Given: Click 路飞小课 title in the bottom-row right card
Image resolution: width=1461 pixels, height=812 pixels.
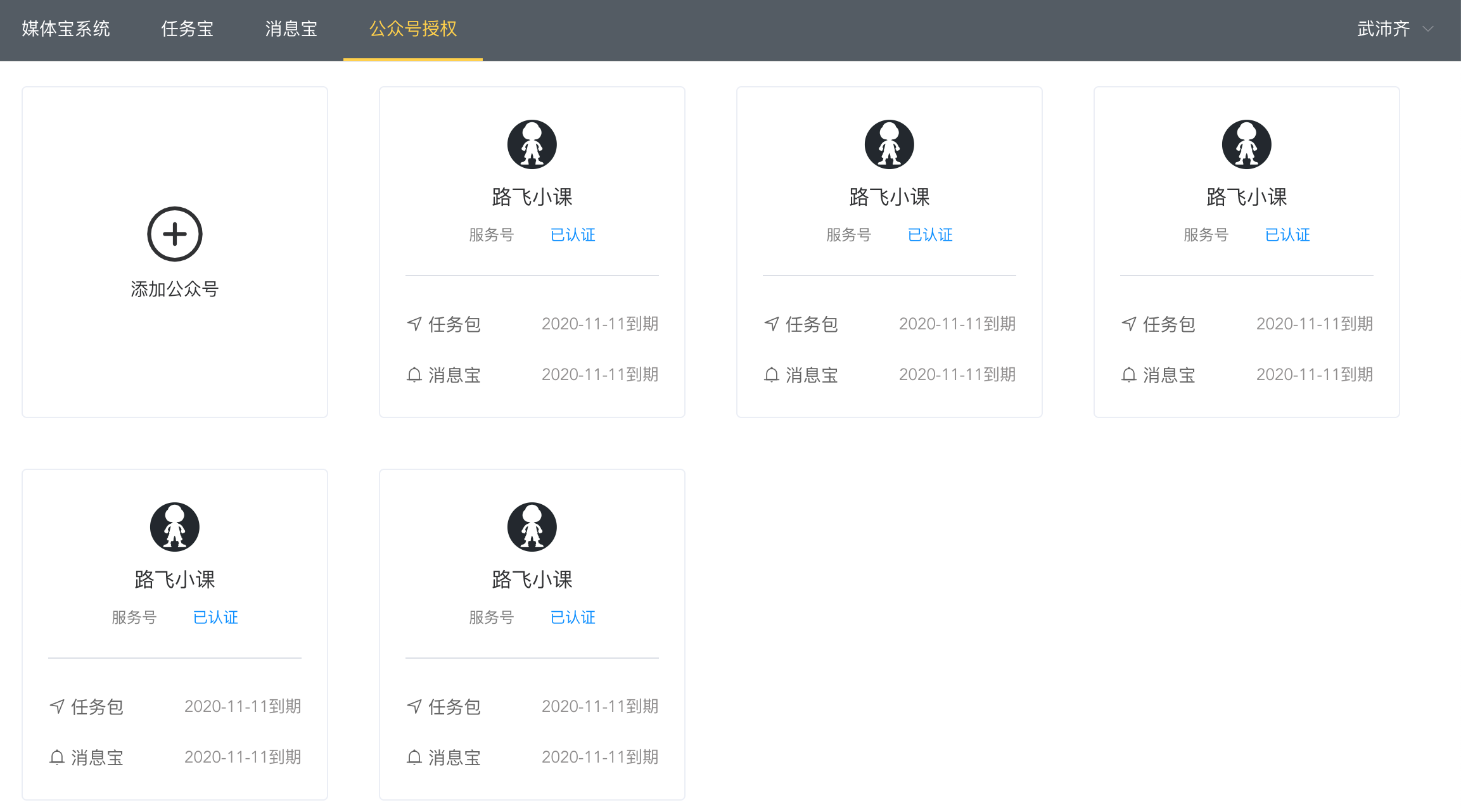Looking at the screenshot, I should [532, 580].
